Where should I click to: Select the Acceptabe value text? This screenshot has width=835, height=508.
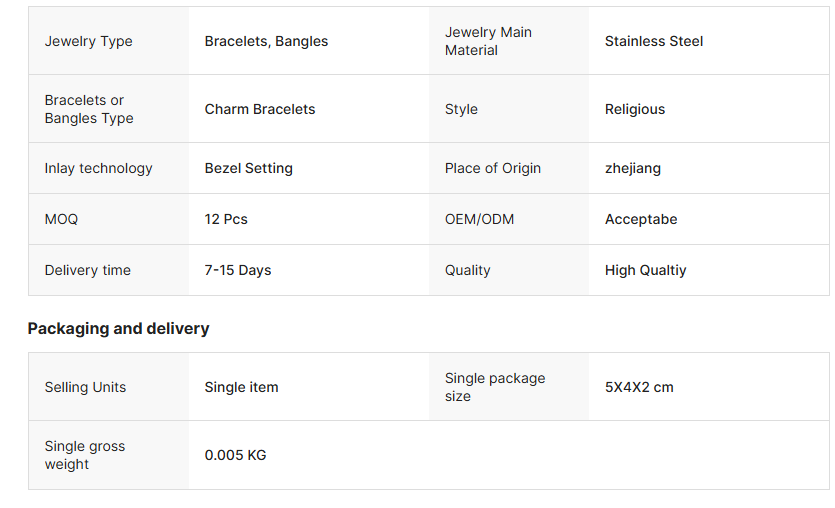(641, 219)
